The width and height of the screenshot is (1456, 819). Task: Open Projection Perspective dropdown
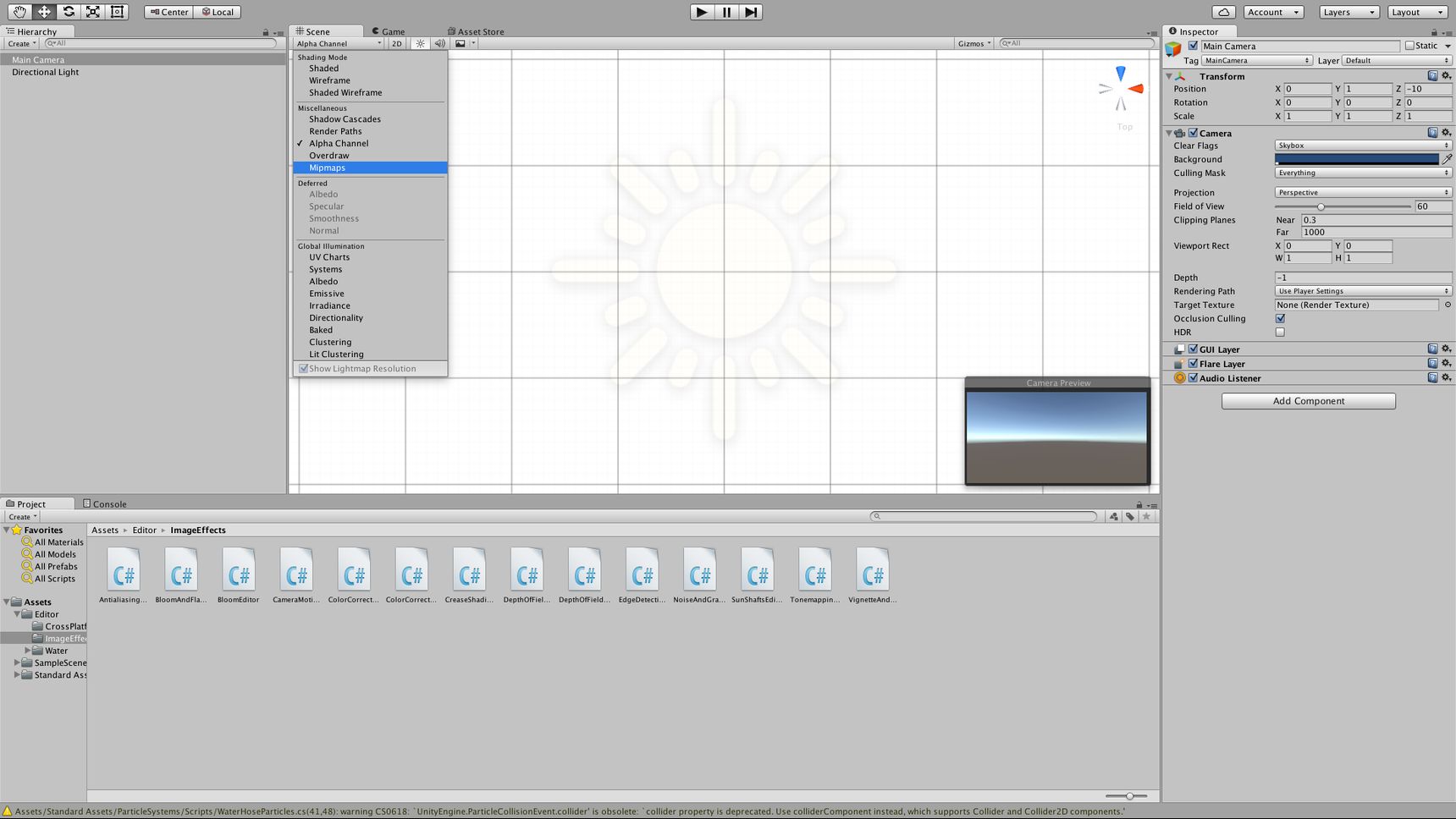1363,192
